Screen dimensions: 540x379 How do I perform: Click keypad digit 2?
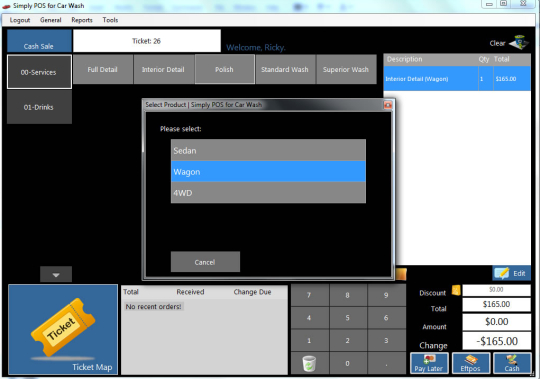click(x=348, y=340)
